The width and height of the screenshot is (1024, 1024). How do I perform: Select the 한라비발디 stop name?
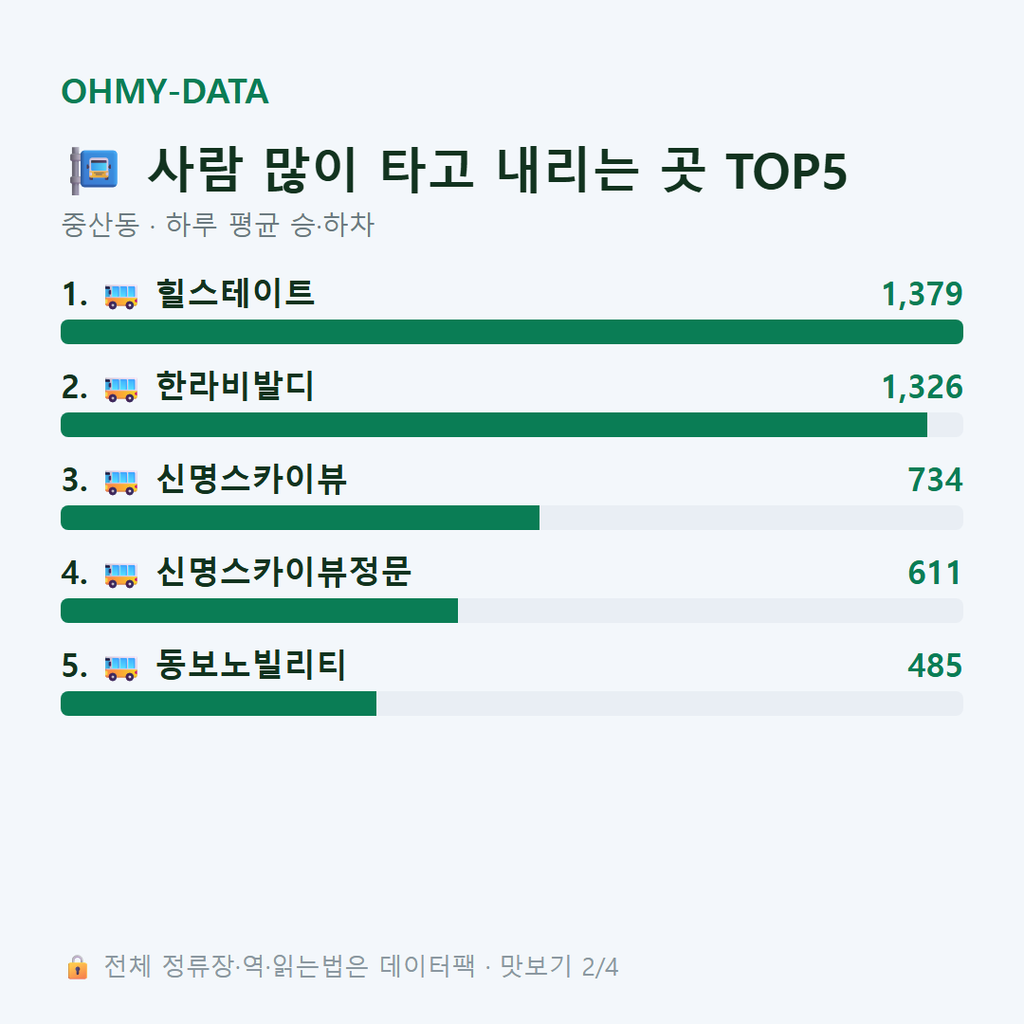(x=235, y=386)
